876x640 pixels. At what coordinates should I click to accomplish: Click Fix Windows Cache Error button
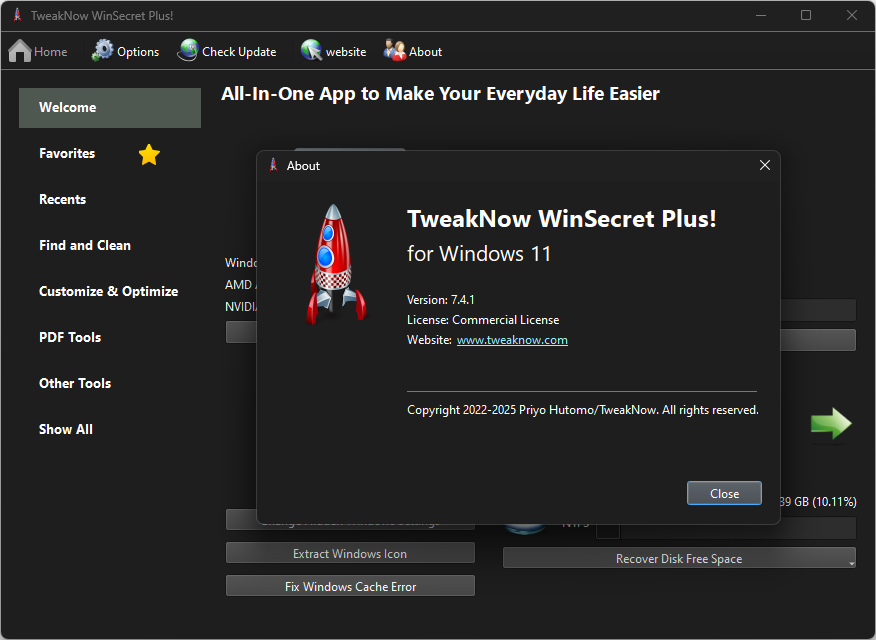point(350,586)
